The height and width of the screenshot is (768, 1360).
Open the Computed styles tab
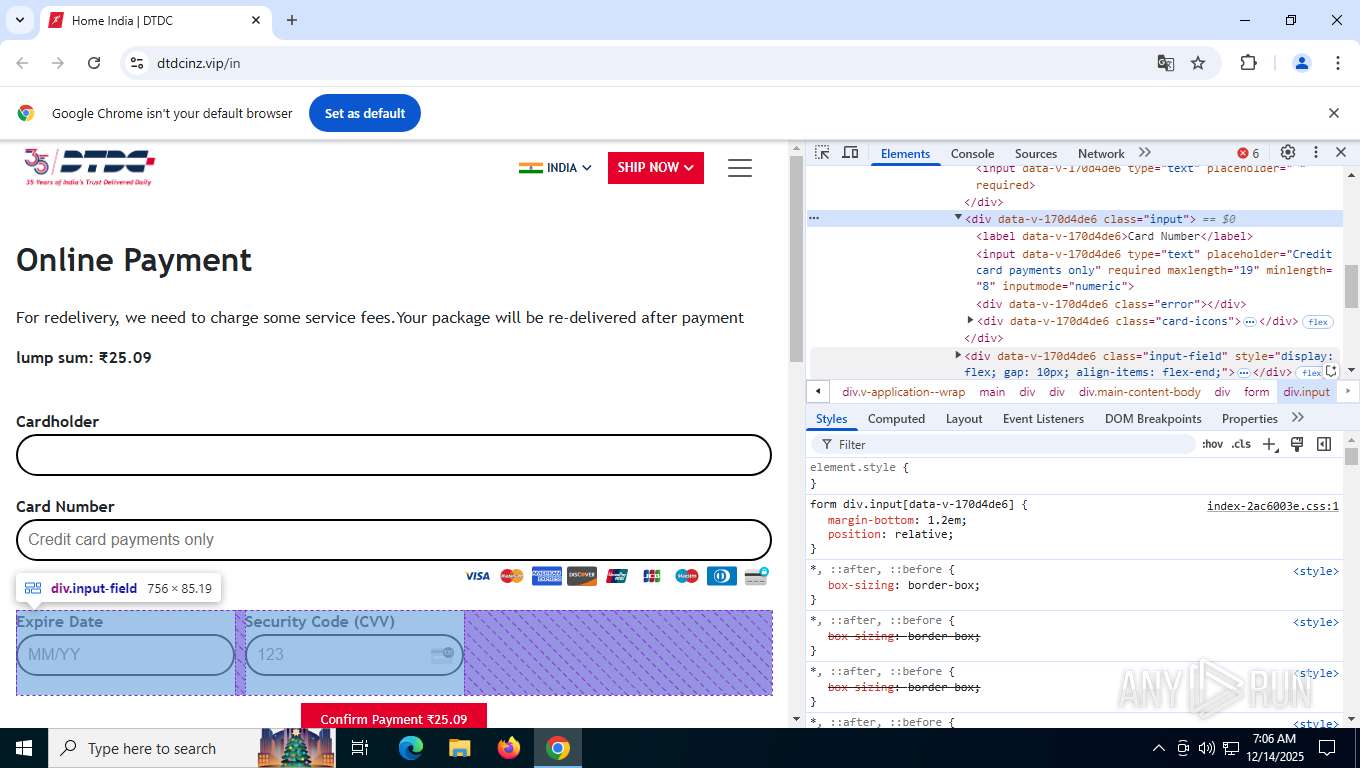(x=896, y=419)
